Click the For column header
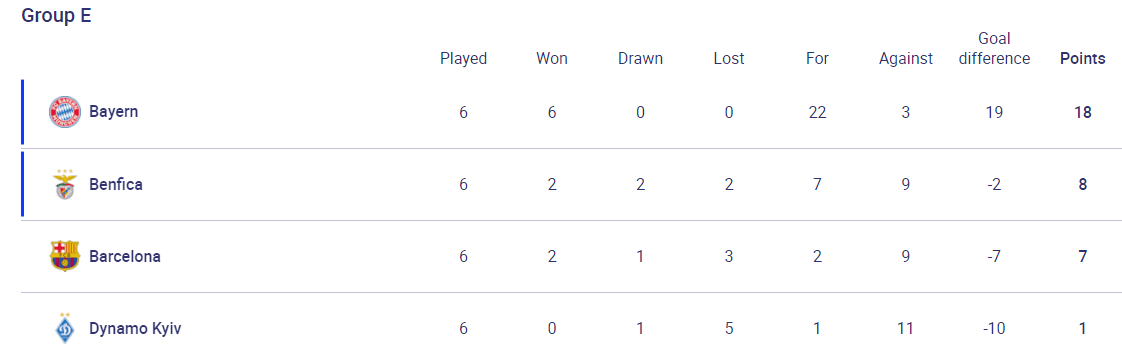 pos(817,59)
